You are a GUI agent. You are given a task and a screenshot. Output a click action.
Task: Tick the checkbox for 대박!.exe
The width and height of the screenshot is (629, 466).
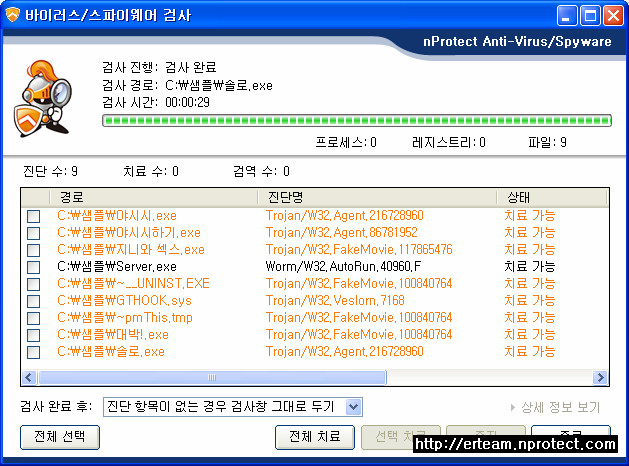pyautogui.click(x=34, y=335)
